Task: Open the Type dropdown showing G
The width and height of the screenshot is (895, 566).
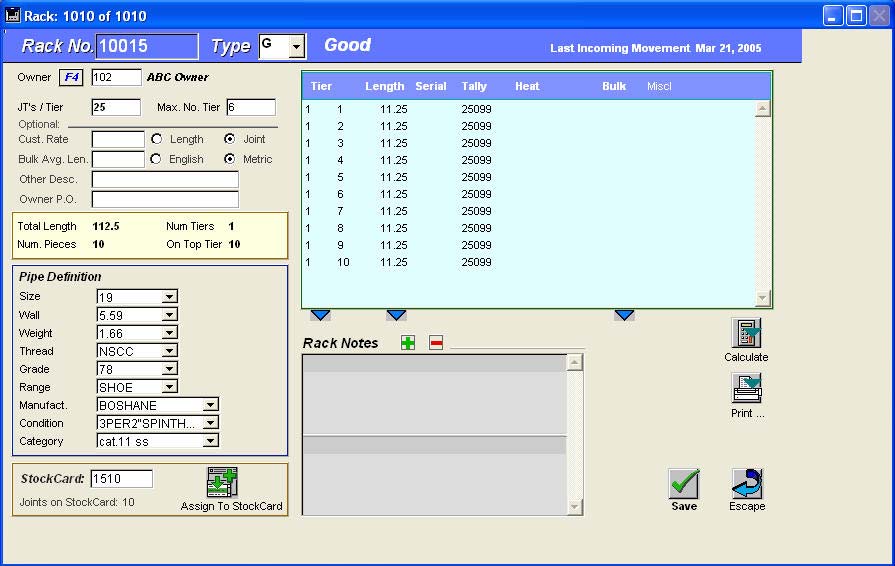Action: (x=296, y=47)
